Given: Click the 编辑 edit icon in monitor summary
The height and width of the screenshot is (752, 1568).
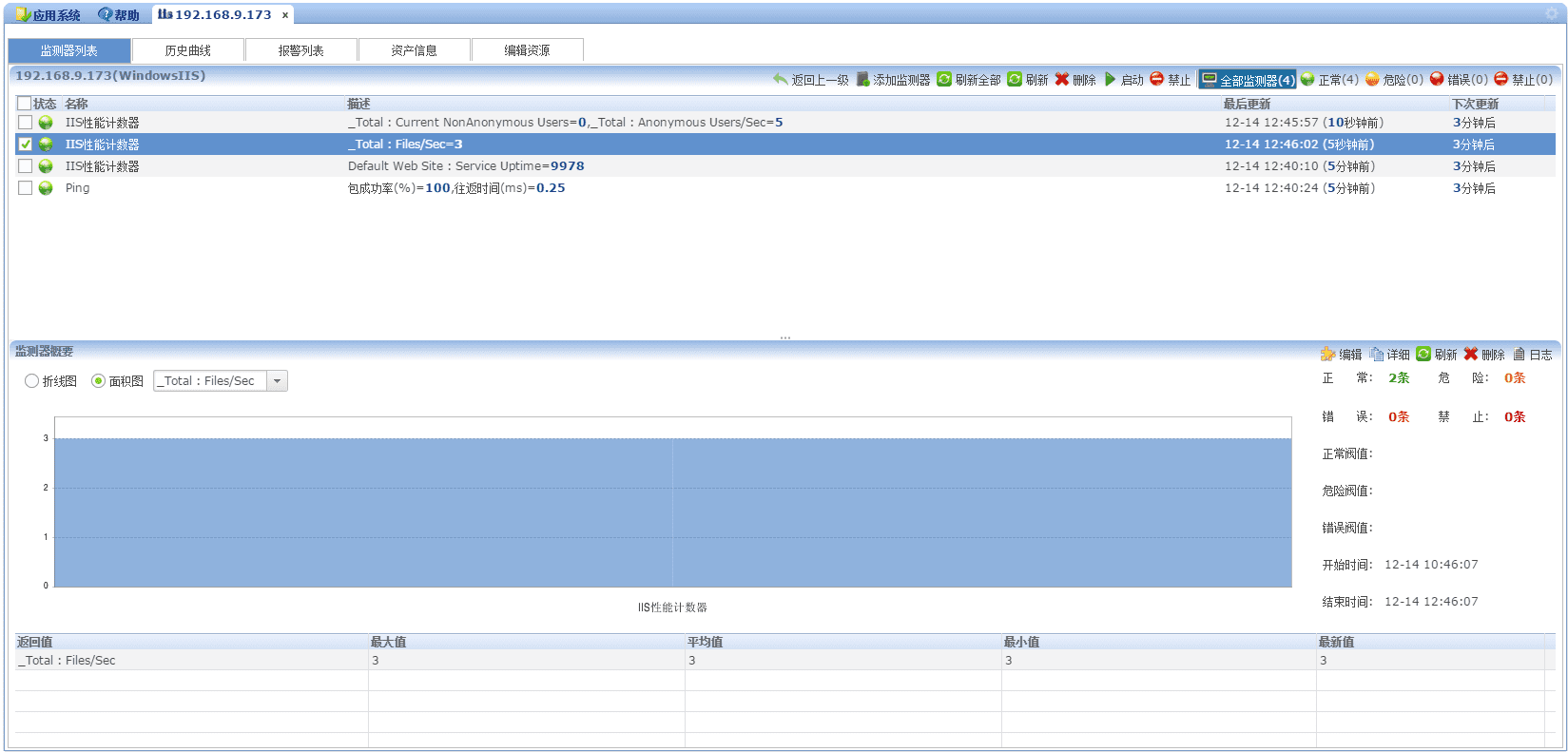Looking at the screenshot, I should click(x=1327, y=354).
